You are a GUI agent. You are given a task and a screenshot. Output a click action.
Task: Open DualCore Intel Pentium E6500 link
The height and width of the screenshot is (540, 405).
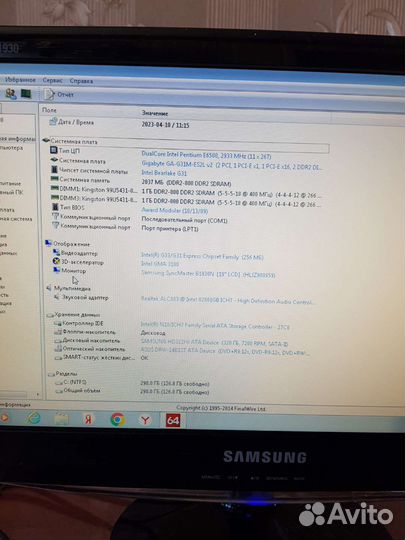(x=206, y=156)
